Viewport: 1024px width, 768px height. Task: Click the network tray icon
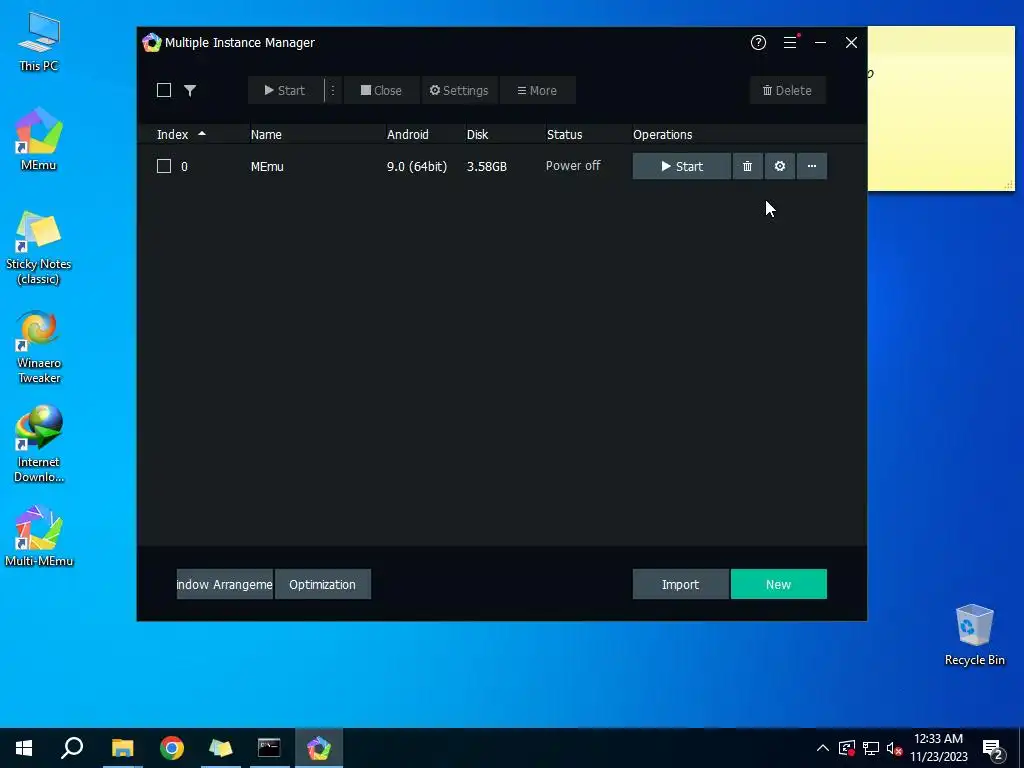click(x=871, y=748)
